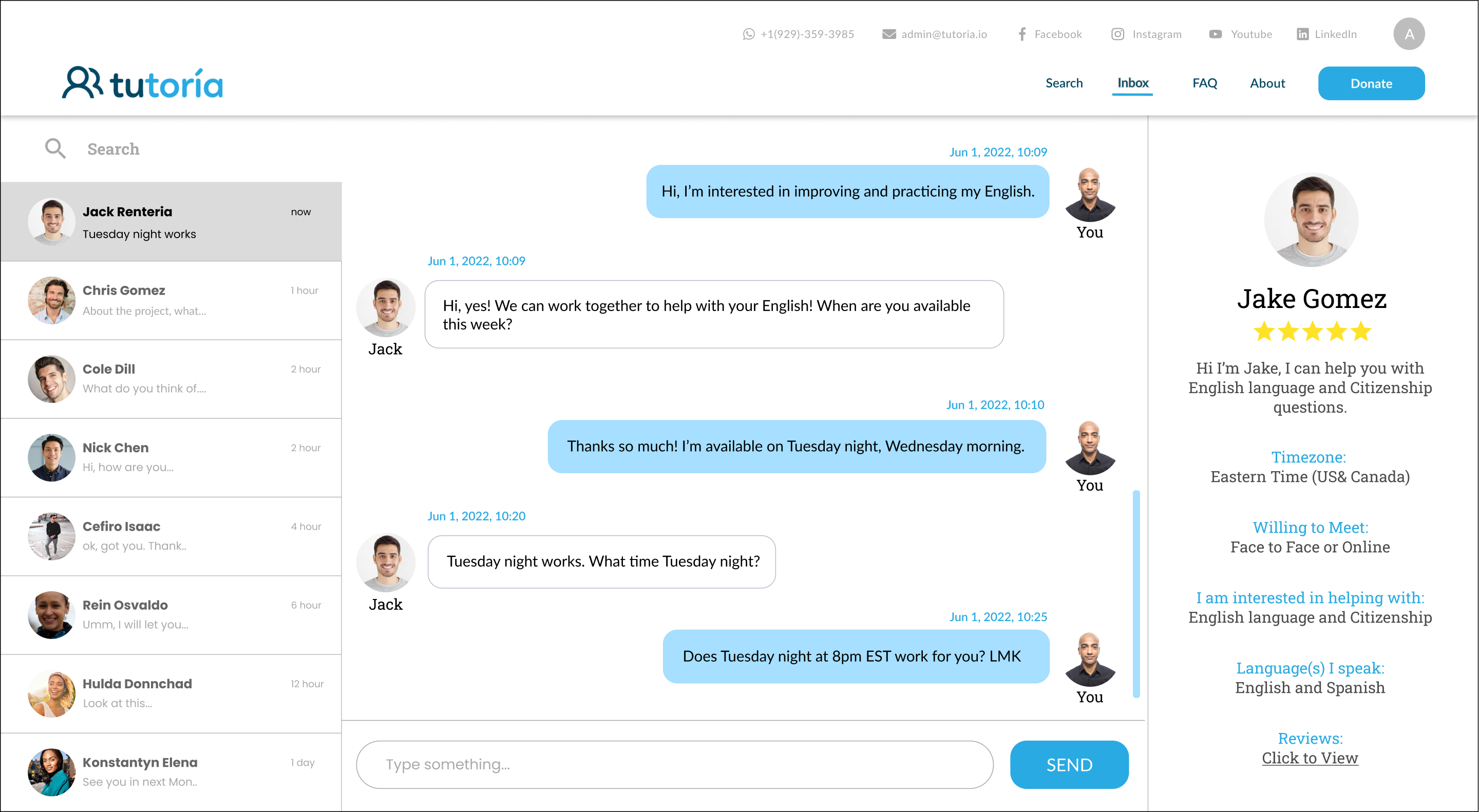Focus the Type something message field
Image resolution: width=1479 pixels, height=812 pixels.
pos(674,764)
